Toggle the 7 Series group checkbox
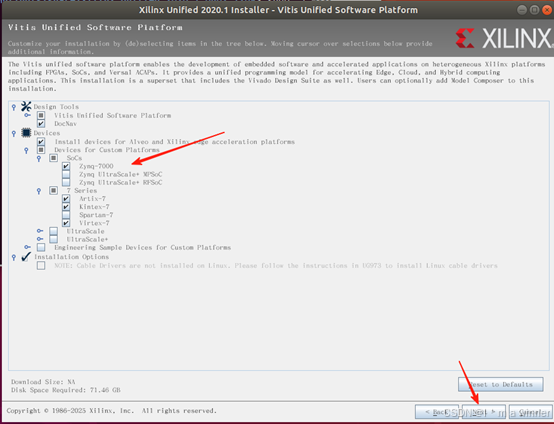This screenshot has width=554, height=424. pyautogui.click(x=53, y=190)
